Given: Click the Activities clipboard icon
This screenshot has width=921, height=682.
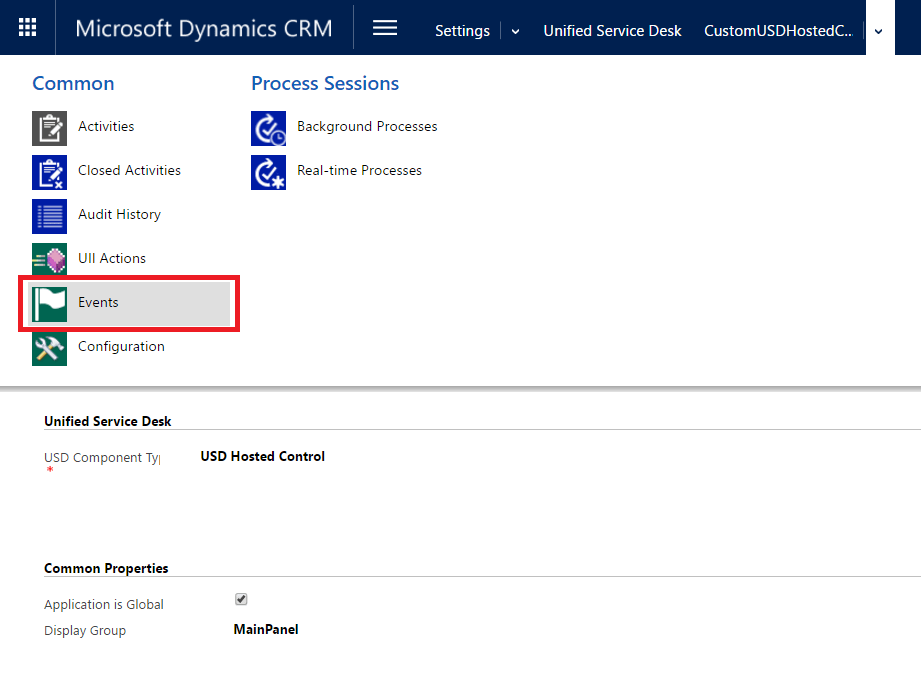Looking at the screenshot, I should click(x=49, y=127).
